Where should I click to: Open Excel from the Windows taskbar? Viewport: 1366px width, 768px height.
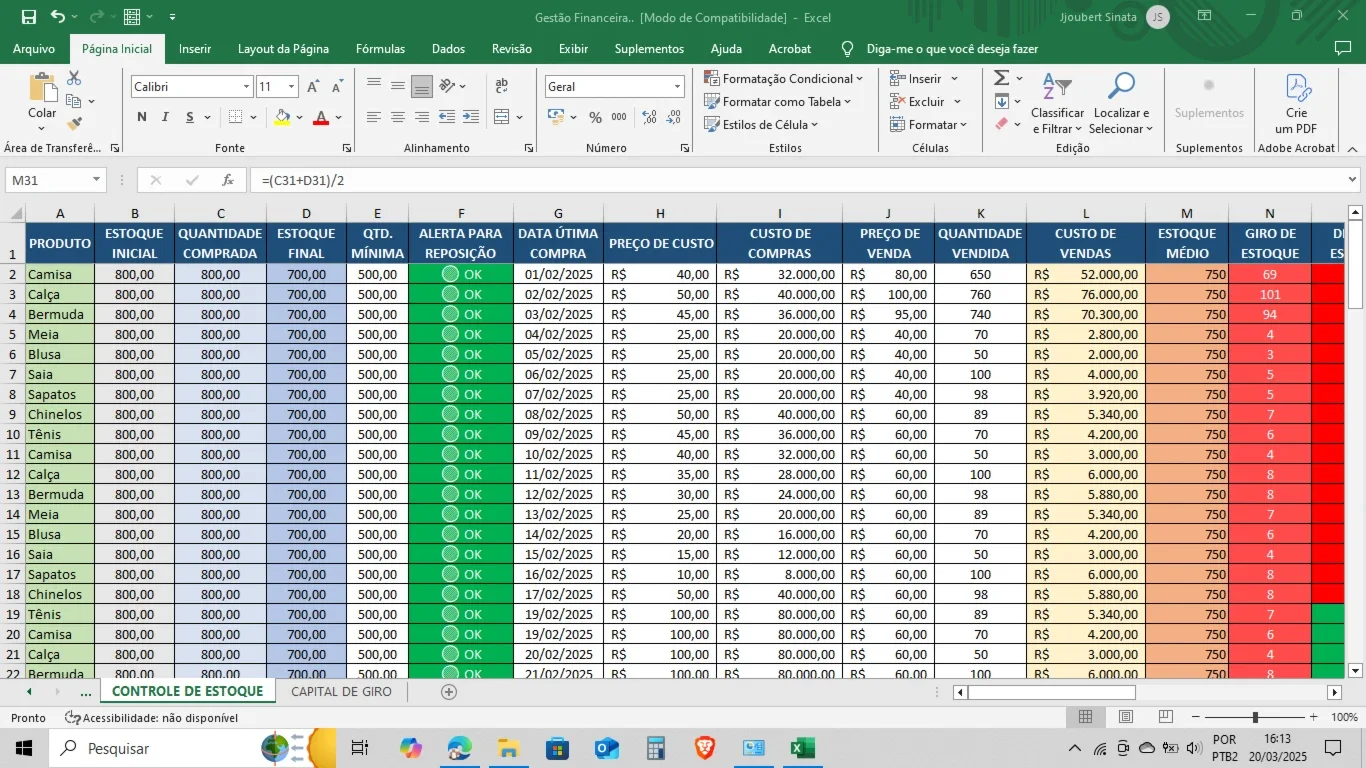pyautogui.click(x=802, y=748)
